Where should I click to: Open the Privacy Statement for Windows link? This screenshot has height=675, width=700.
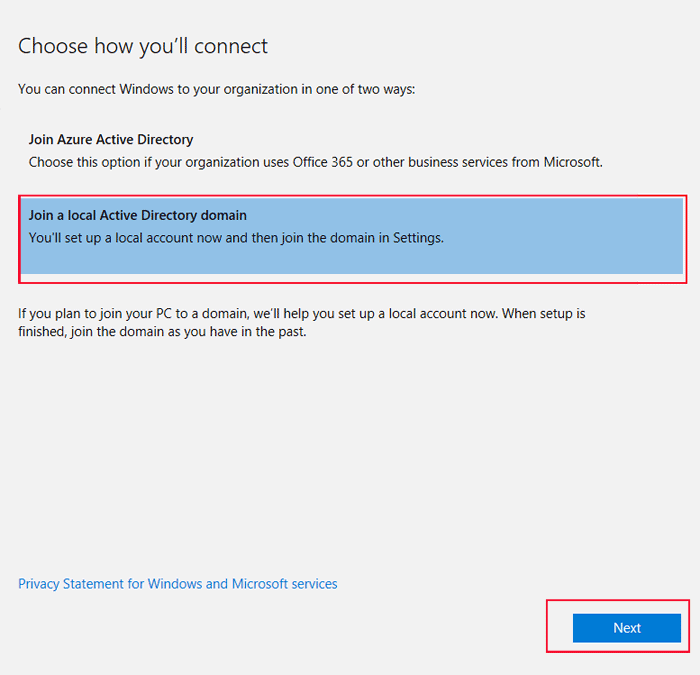click(x=178, y=584)
